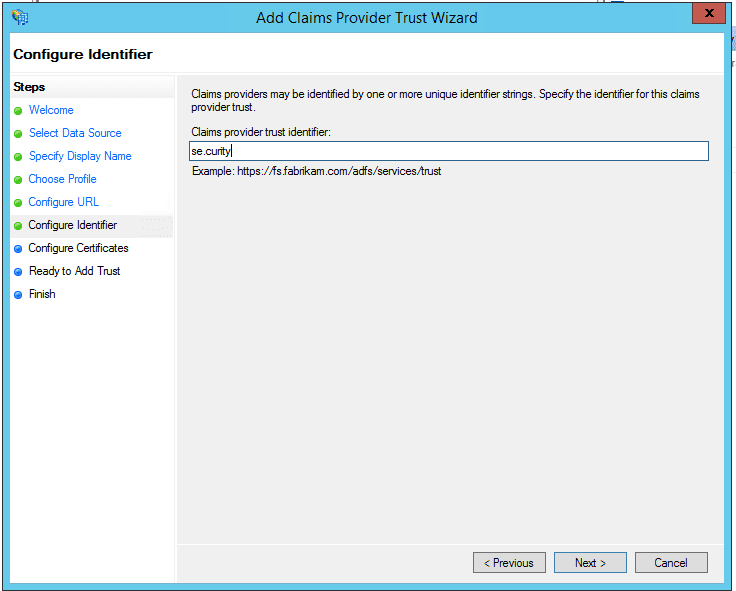Cancel the wizard
Image resolution: width=736 pixels, height=591 pixels.
[671, 562]
